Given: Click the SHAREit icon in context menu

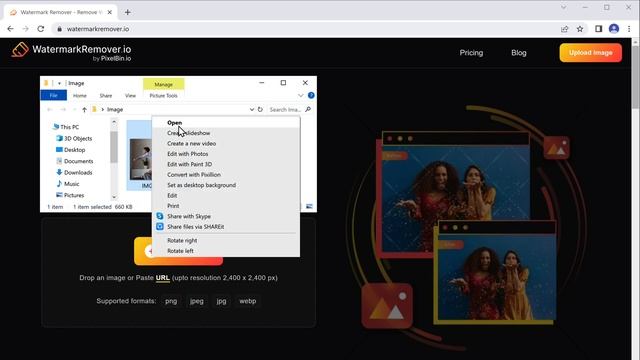Looking at the screenshot, I should tap(160, 226).
